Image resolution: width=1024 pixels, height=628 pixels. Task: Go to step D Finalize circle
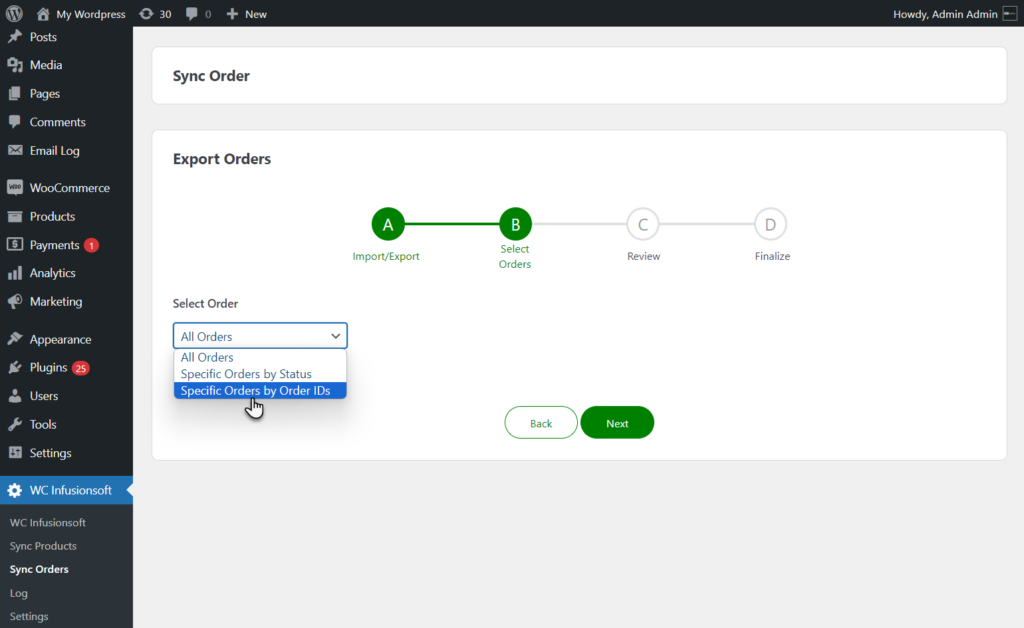click(771, 225)
